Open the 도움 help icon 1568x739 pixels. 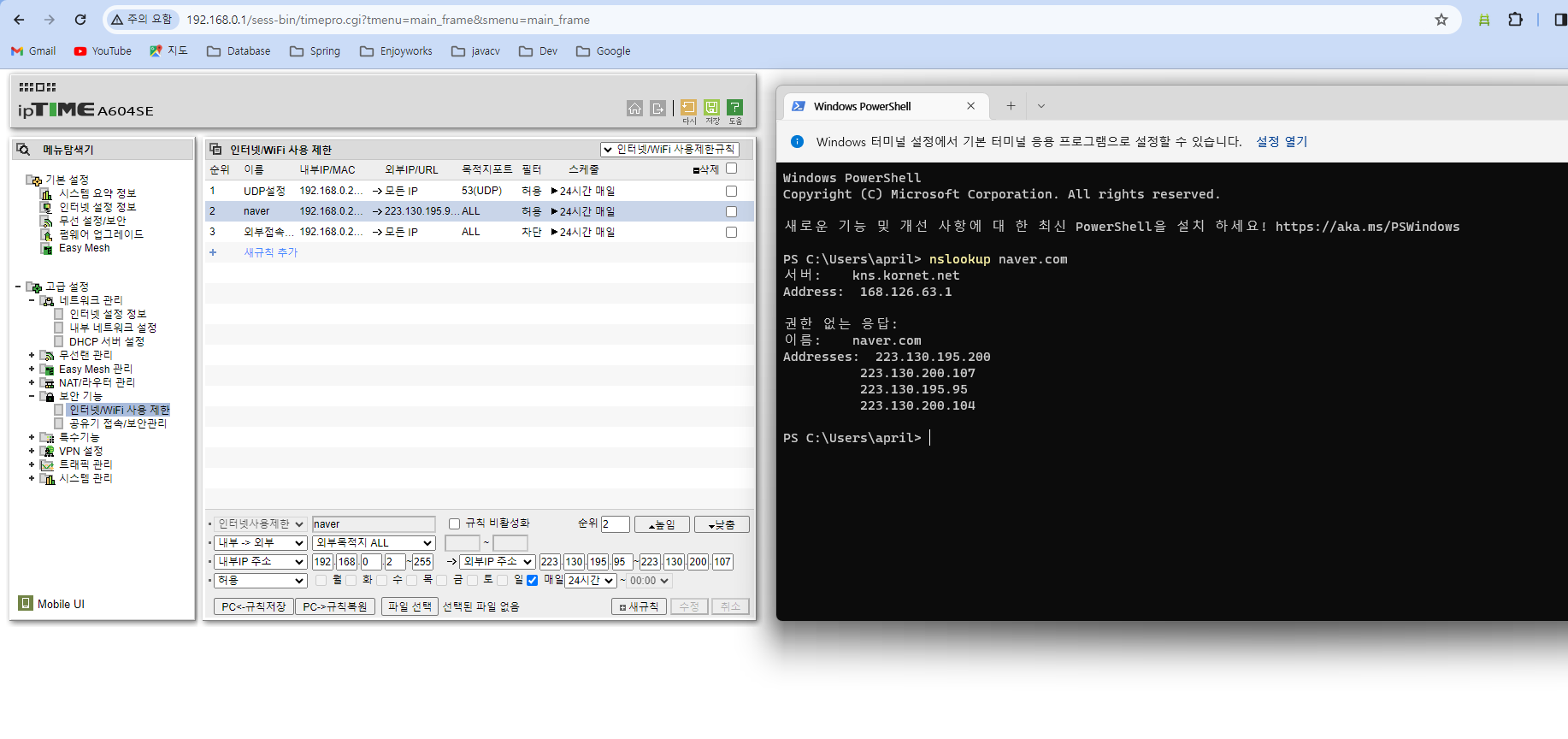pos(735,107)
